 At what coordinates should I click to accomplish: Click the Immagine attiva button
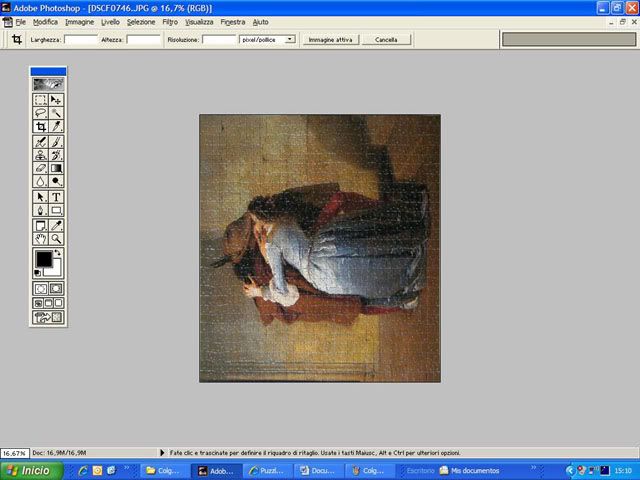(331, 40)
